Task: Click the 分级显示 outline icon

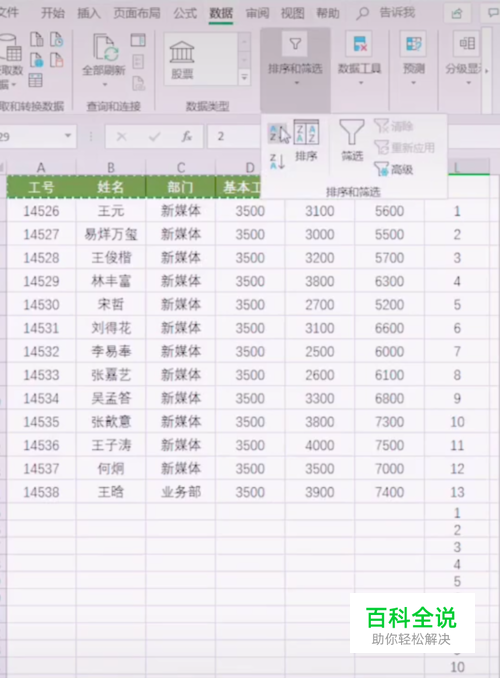Action: coord(467,44)
